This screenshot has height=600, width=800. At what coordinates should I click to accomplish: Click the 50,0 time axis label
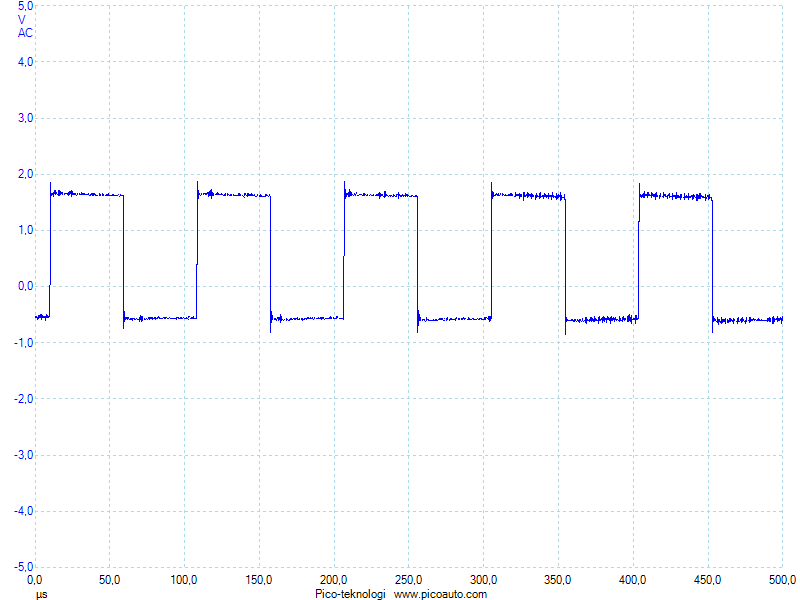click(x=109, y=580)
